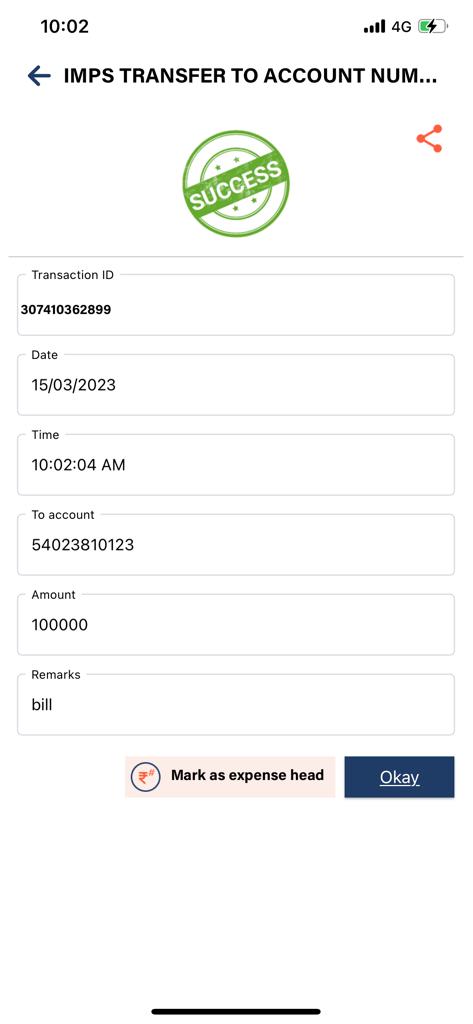Tap the orange share icon
473x1024 pixels.
429,138
